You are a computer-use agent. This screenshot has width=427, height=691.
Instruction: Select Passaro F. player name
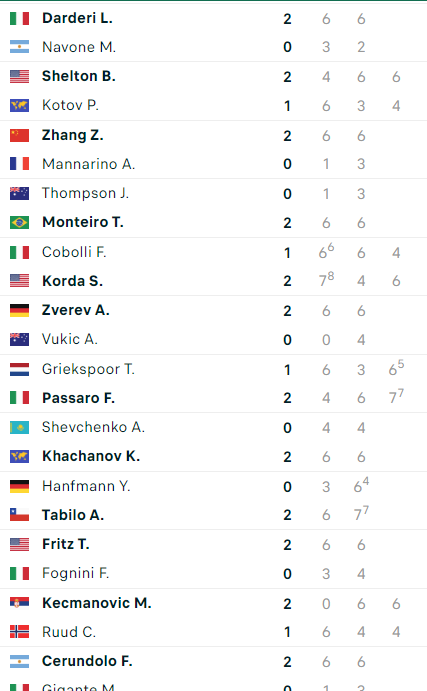tap(78, 398)
